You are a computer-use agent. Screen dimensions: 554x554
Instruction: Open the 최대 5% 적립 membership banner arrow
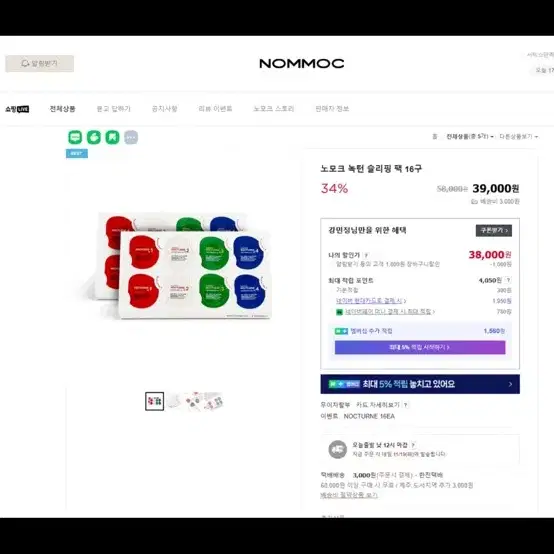510,384
